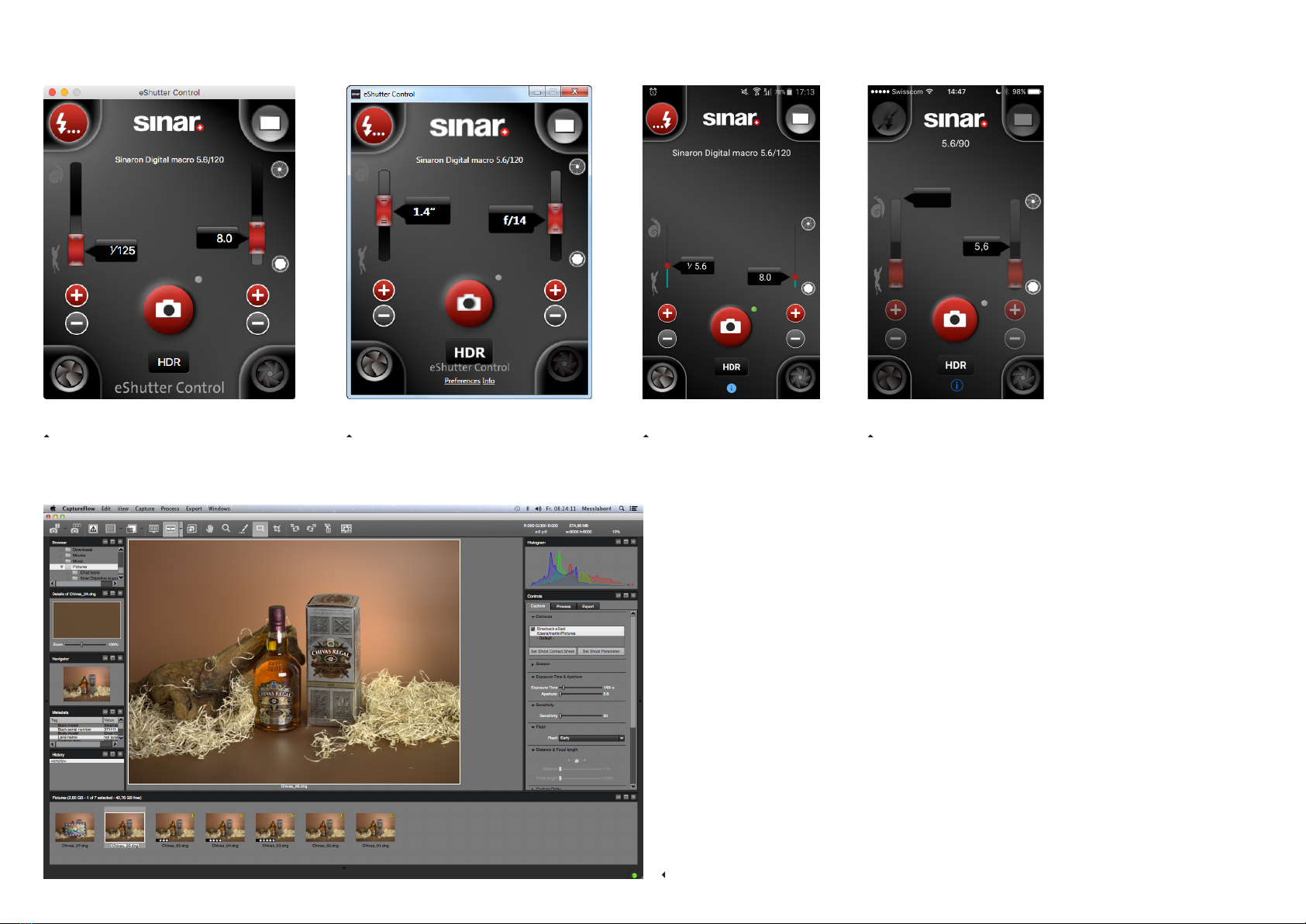Toggle HDR in the Android eShutter app
The image size is (1306, 924).
click(731, 367)
